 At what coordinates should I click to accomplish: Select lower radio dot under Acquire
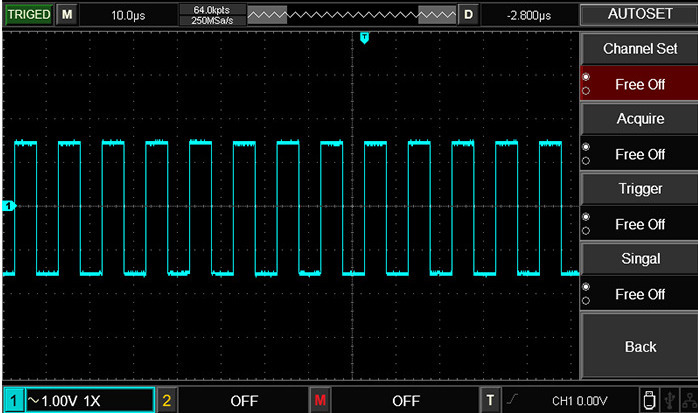[586, 161]
